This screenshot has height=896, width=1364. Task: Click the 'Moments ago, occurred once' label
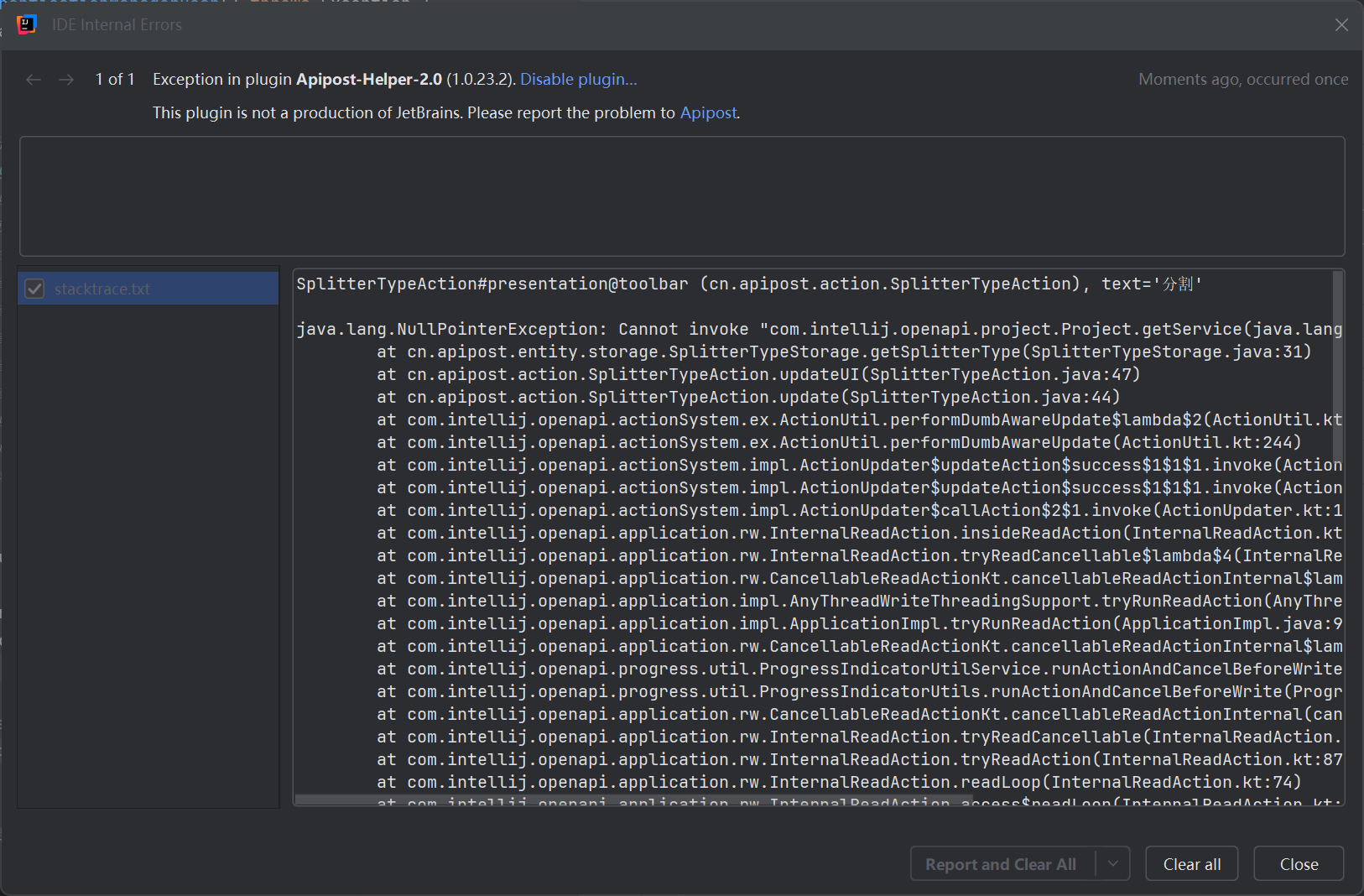pos(1243,79)
